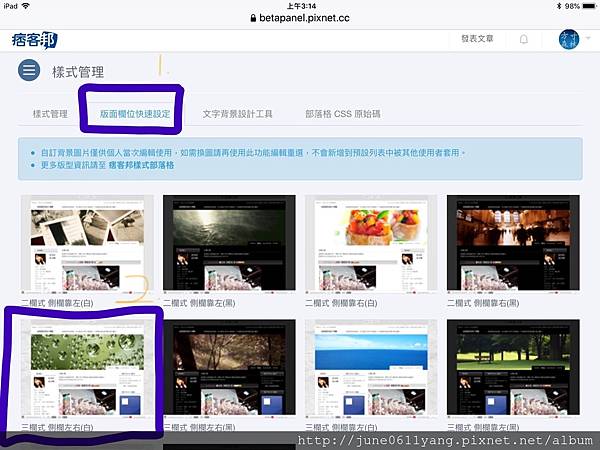Tap the 上午3:14 clock in status bar
Image resolution: width=600 pixels, height=450 pixels.
click(x=302, y=6)
